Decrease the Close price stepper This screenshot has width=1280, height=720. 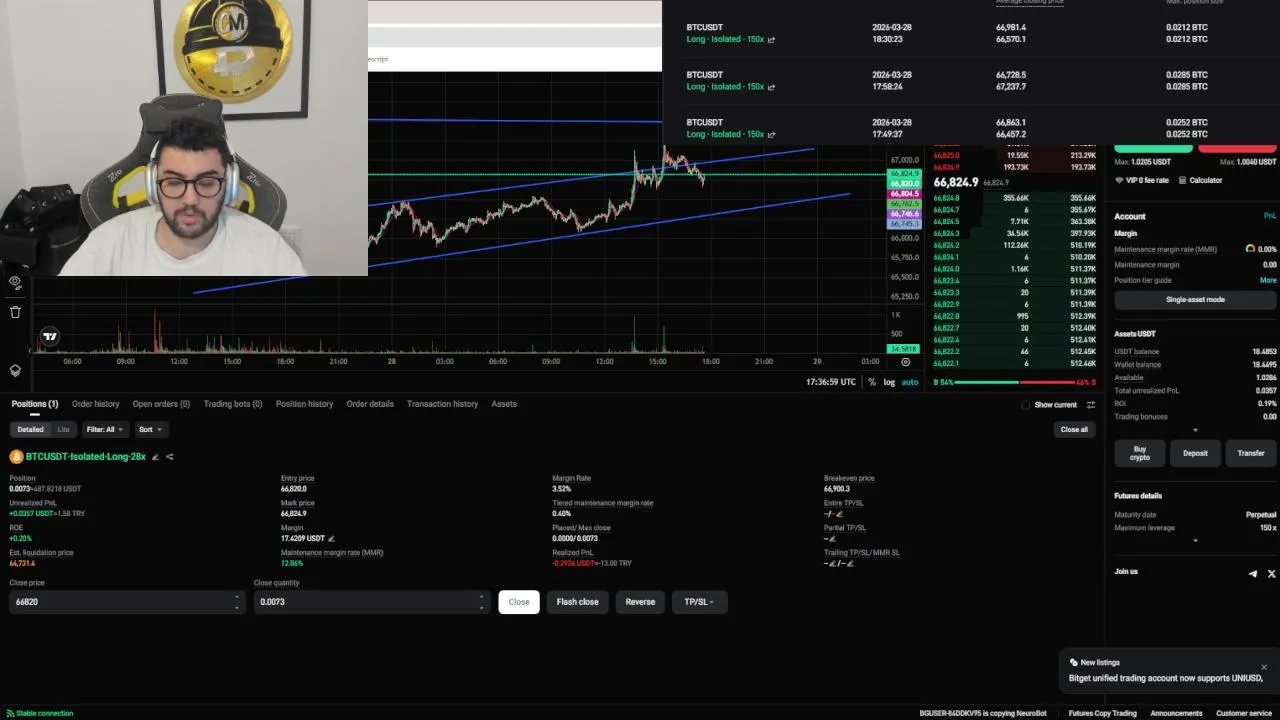(237, 607)
